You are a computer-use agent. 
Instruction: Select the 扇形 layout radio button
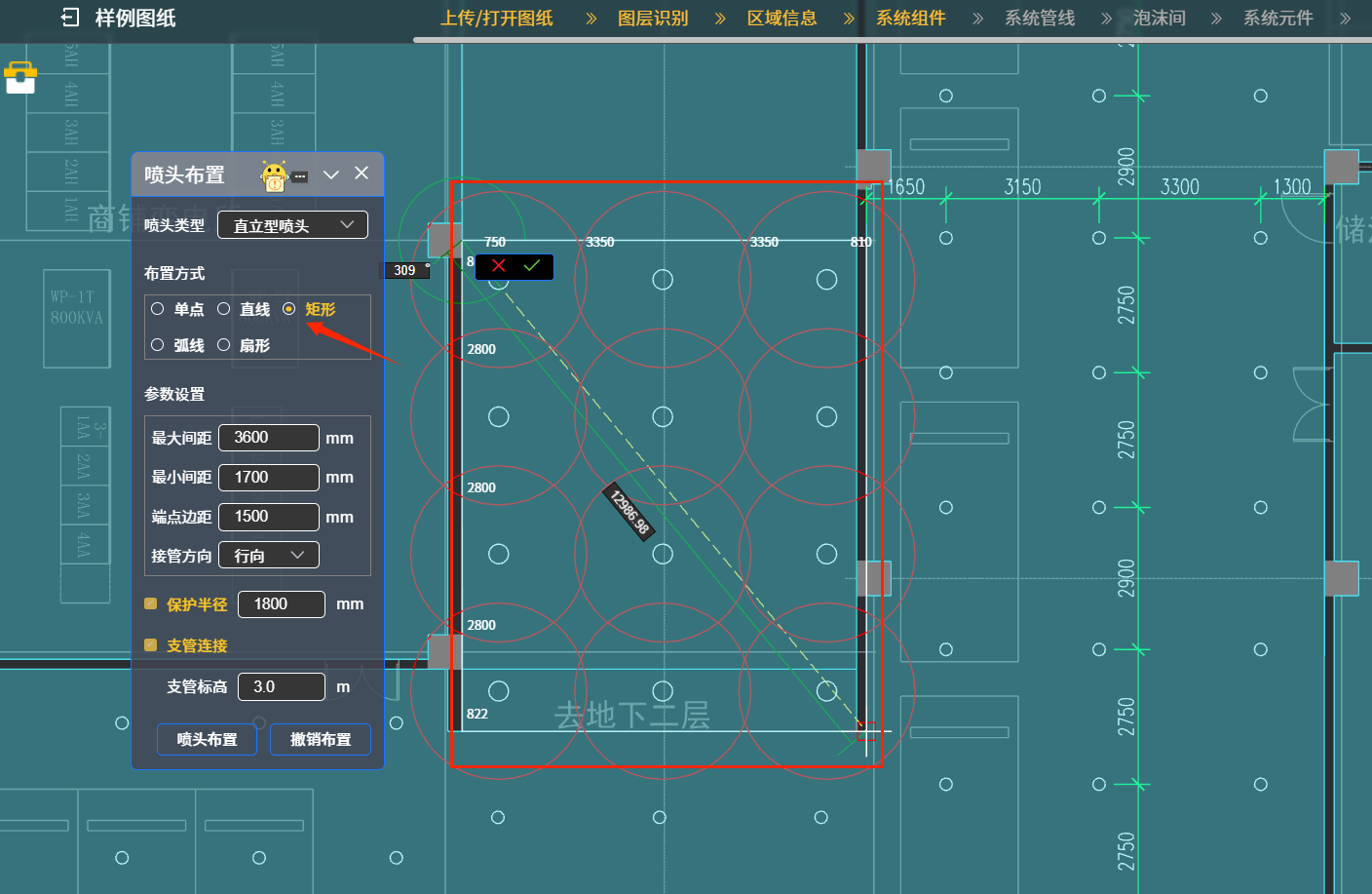point(224,345)
